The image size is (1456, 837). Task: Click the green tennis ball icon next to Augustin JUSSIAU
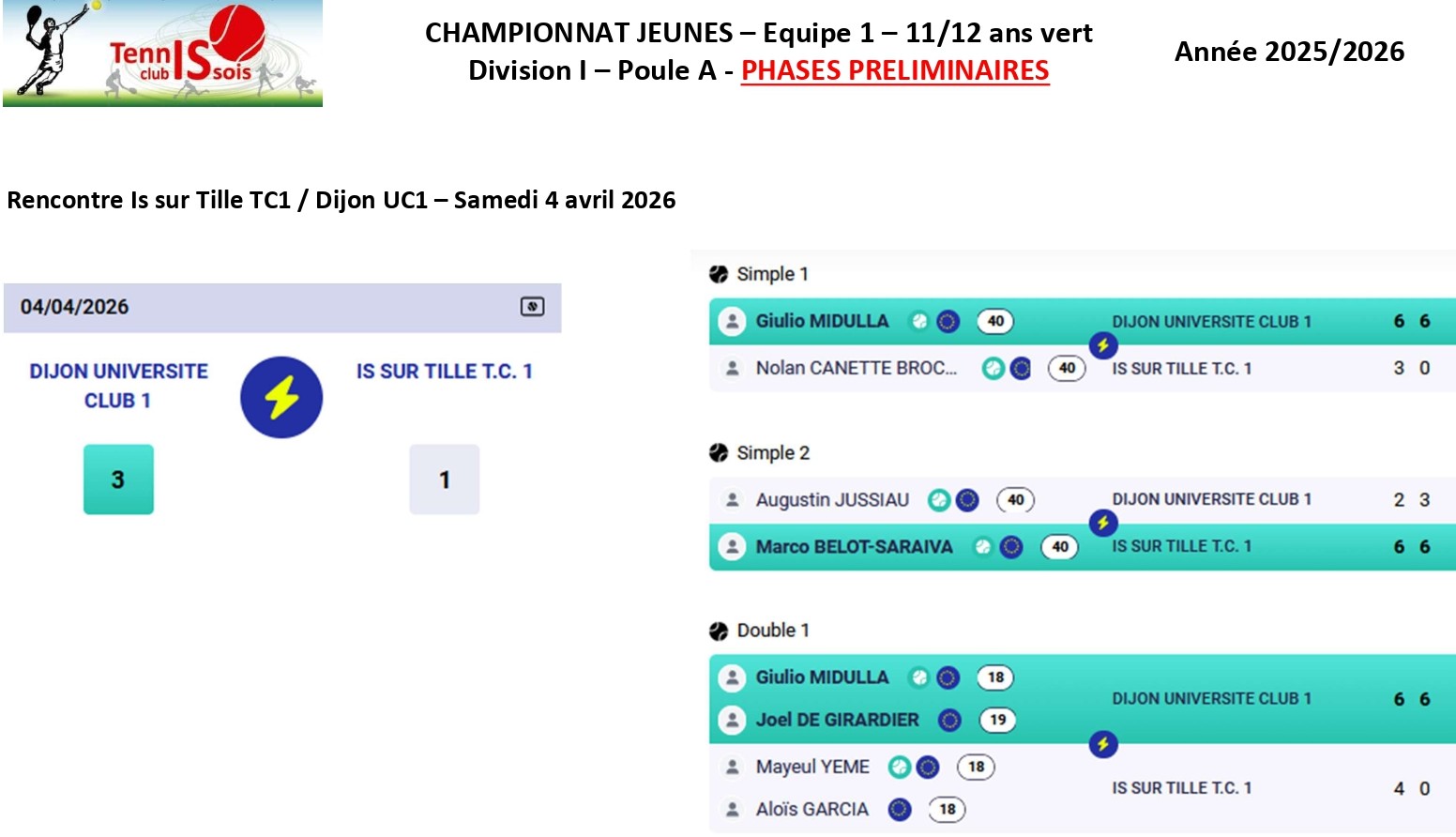coord(938,500)
